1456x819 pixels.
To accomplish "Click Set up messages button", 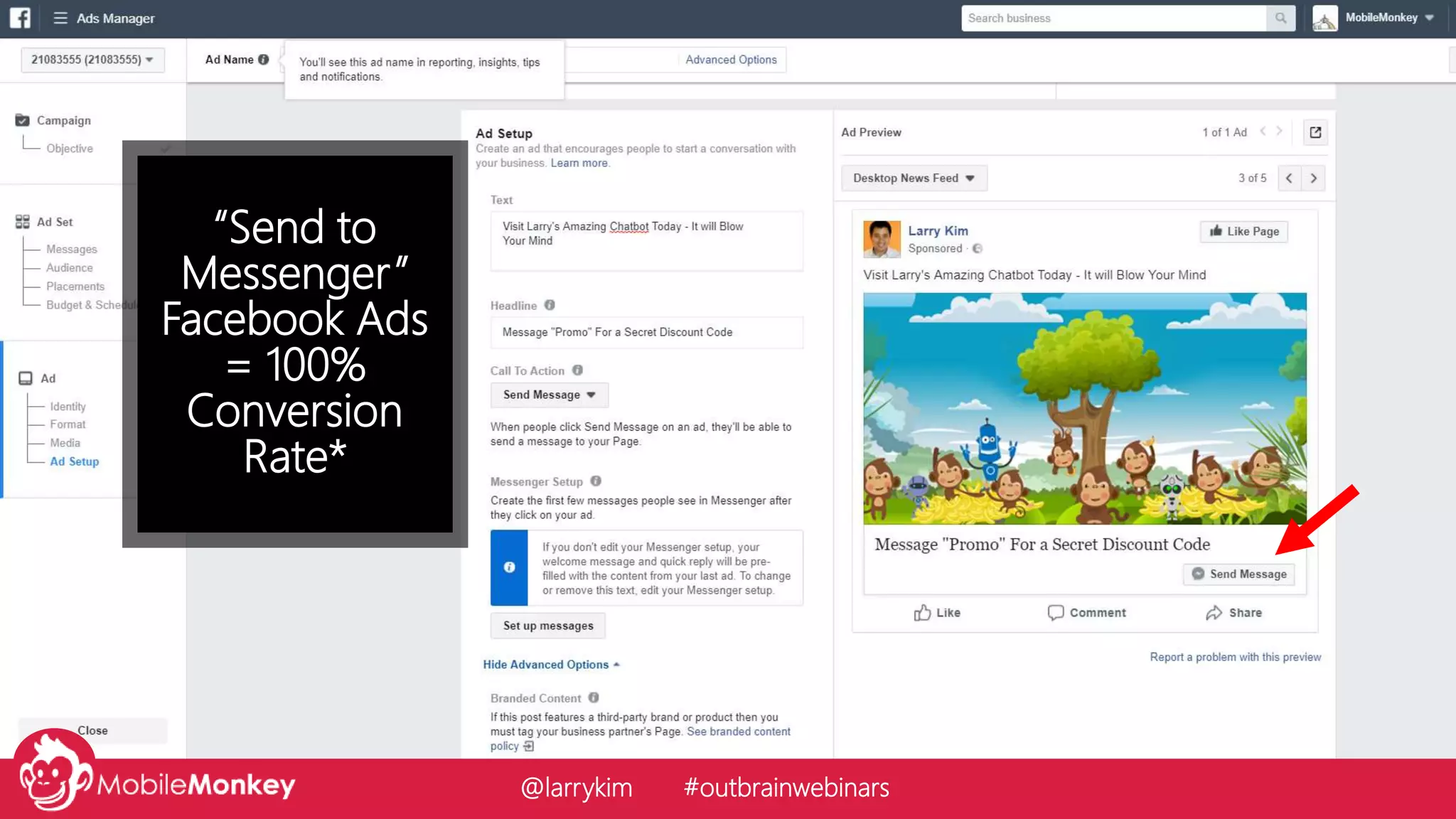I will pos(548,626).
